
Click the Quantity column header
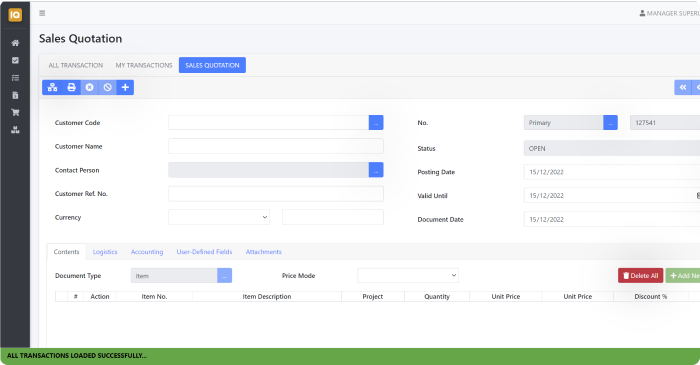pyautogui.click(x=437, y=297)
